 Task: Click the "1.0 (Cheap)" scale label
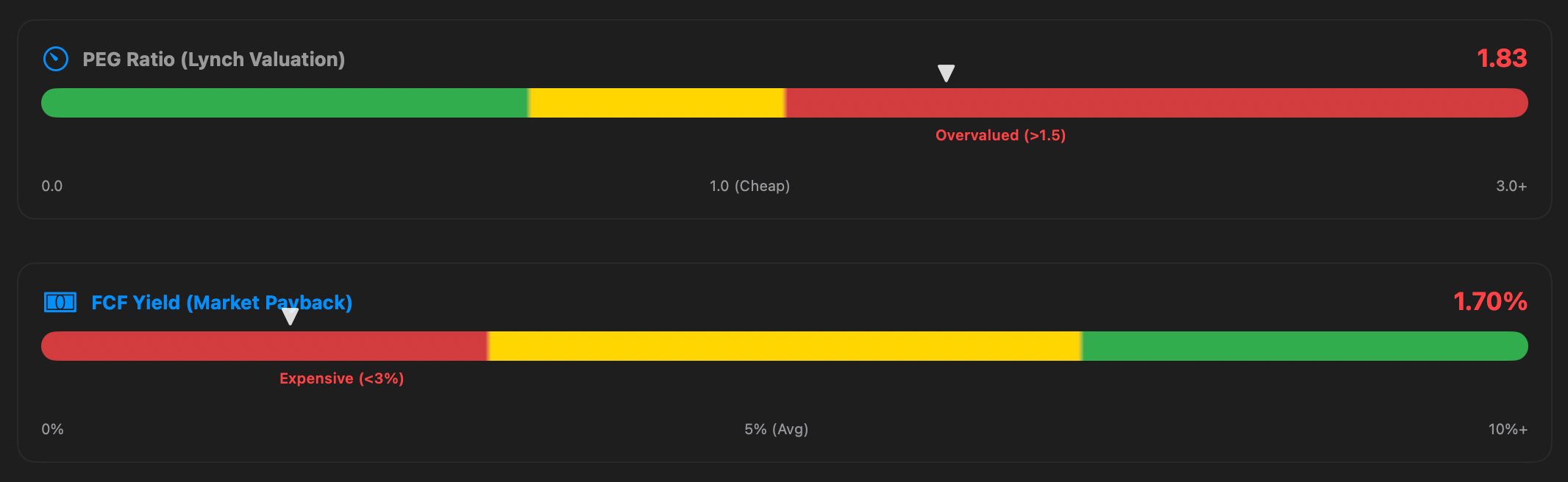[749, 186]
